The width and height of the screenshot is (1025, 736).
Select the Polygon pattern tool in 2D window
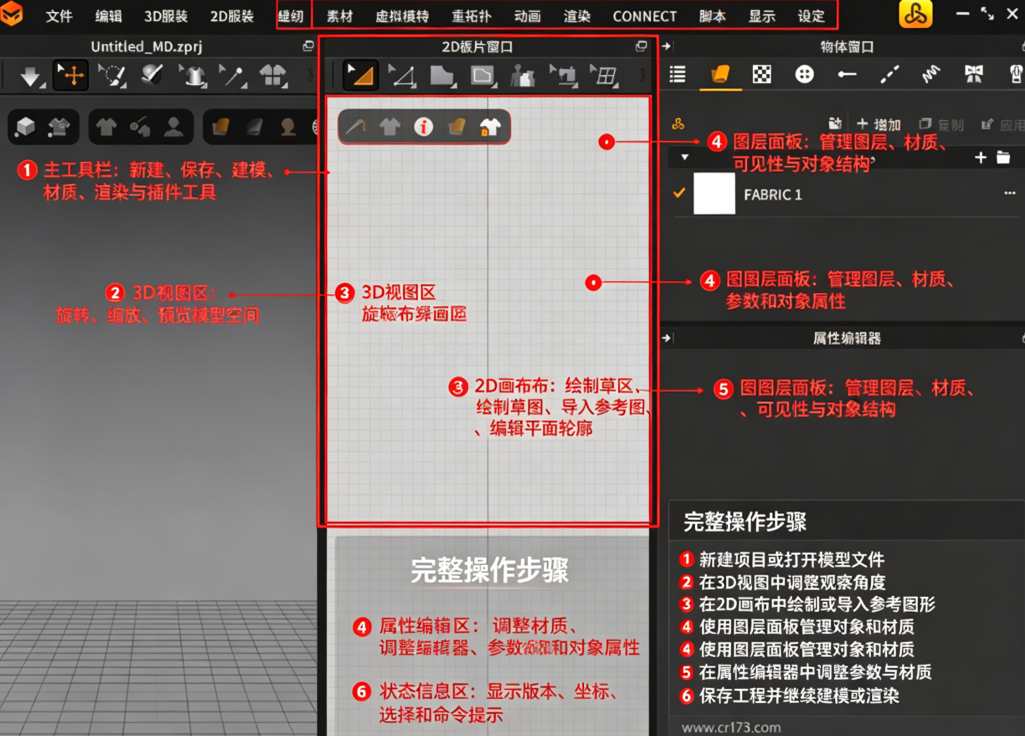(x=443, y=76)
